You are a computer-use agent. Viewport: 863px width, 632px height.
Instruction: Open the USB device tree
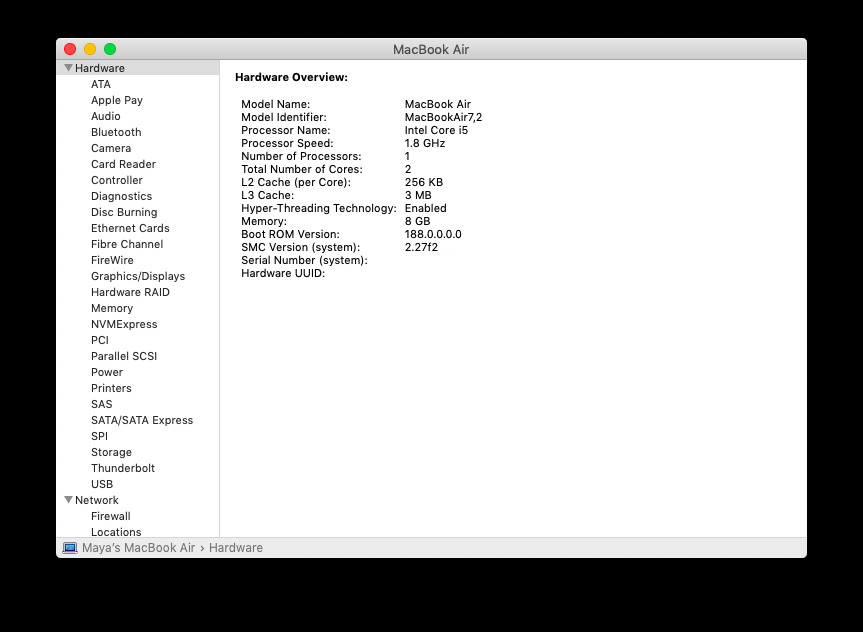point(102,484)
